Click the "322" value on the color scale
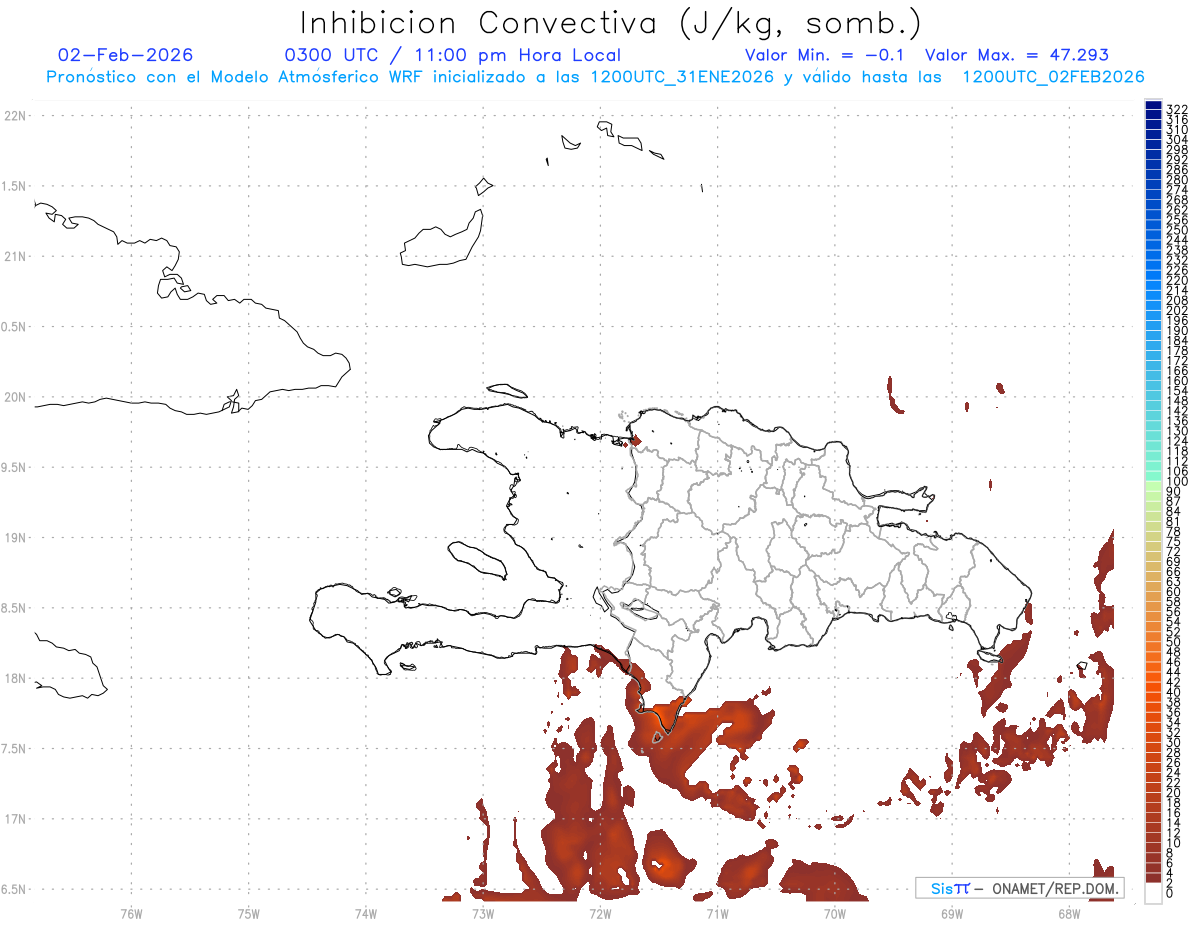The width and height of the screenshot is (1200, 927). click(1177, 108)
